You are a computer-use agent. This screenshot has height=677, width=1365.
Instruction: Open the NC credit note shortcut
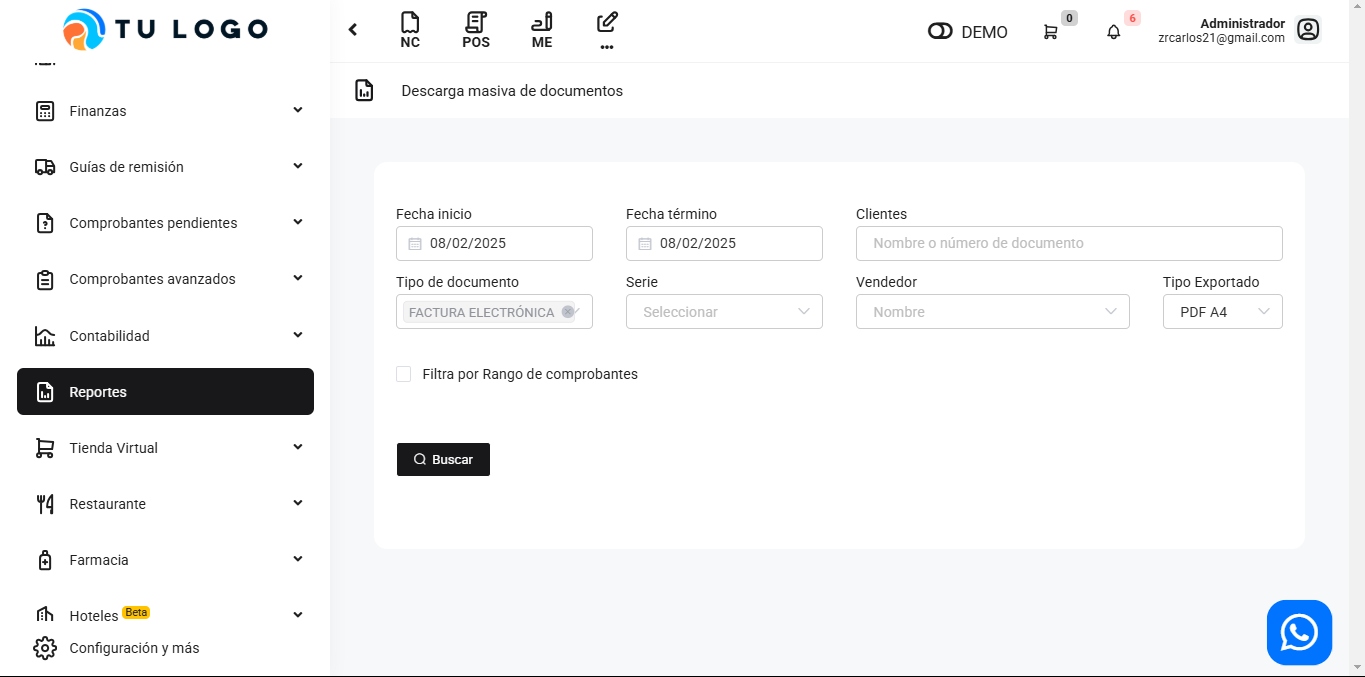click(x=410, y=30)
